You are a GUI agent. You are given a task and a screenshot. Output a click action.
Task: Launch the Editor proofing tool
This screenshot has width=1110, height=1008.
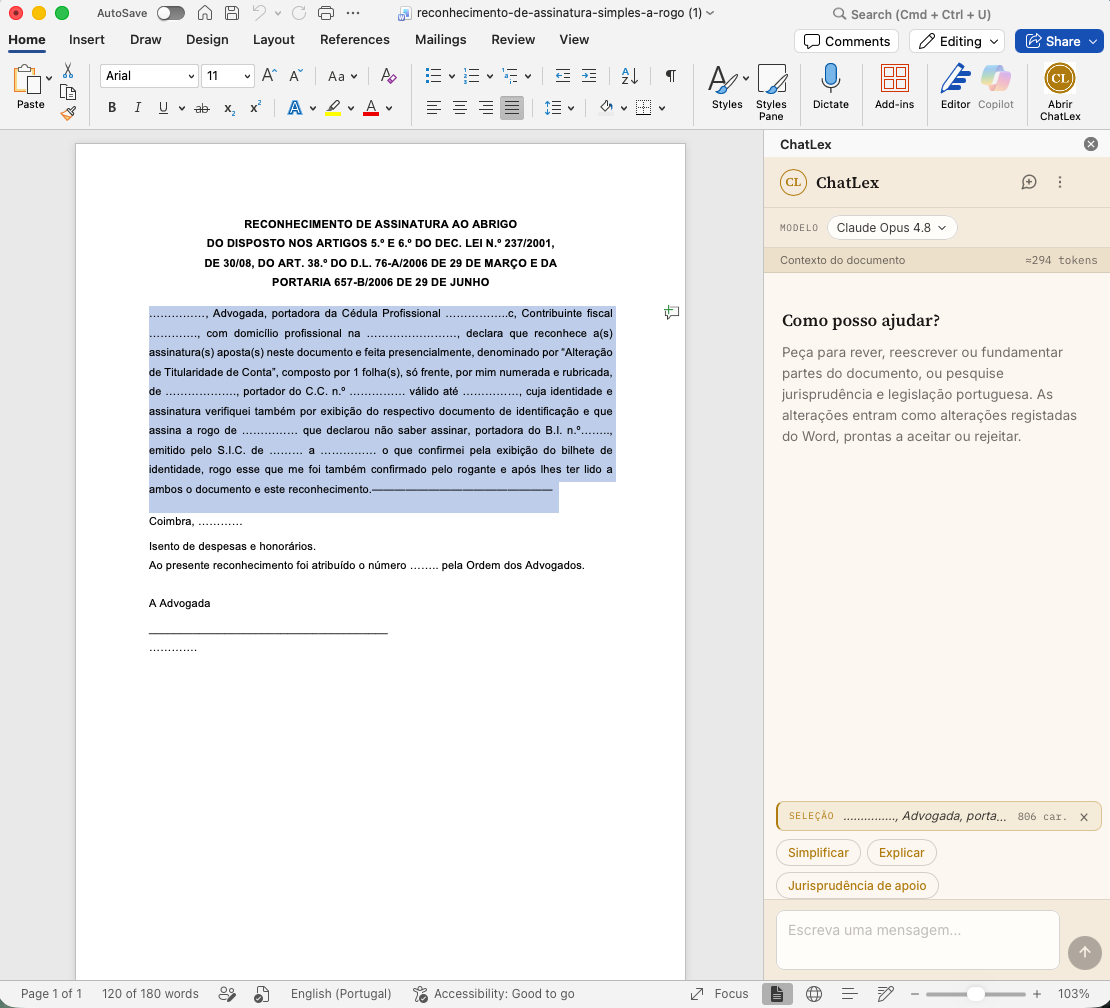pos(955,86)
